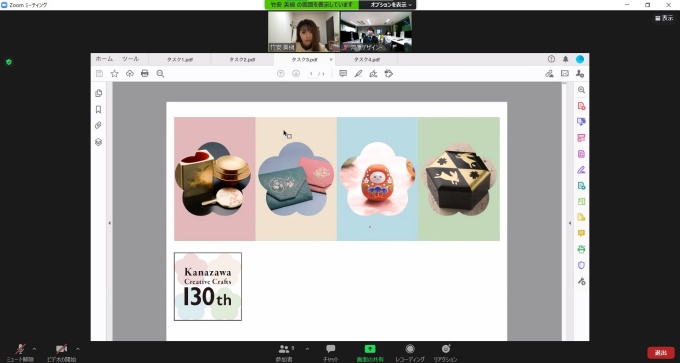The width and height of the screenshot is (680, 363).
Task: Expand the participants options arrow
Action: [x=307, y=348]
